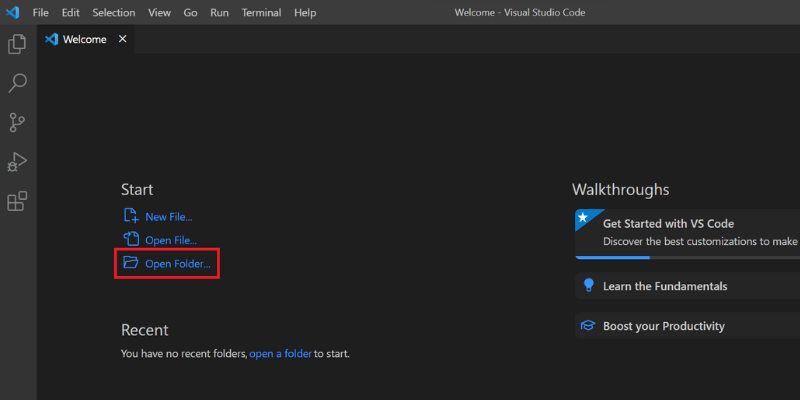The image size is (800, 400).
Task: Click the 'open a folder' link under Recent
Action: coord(280,354)
